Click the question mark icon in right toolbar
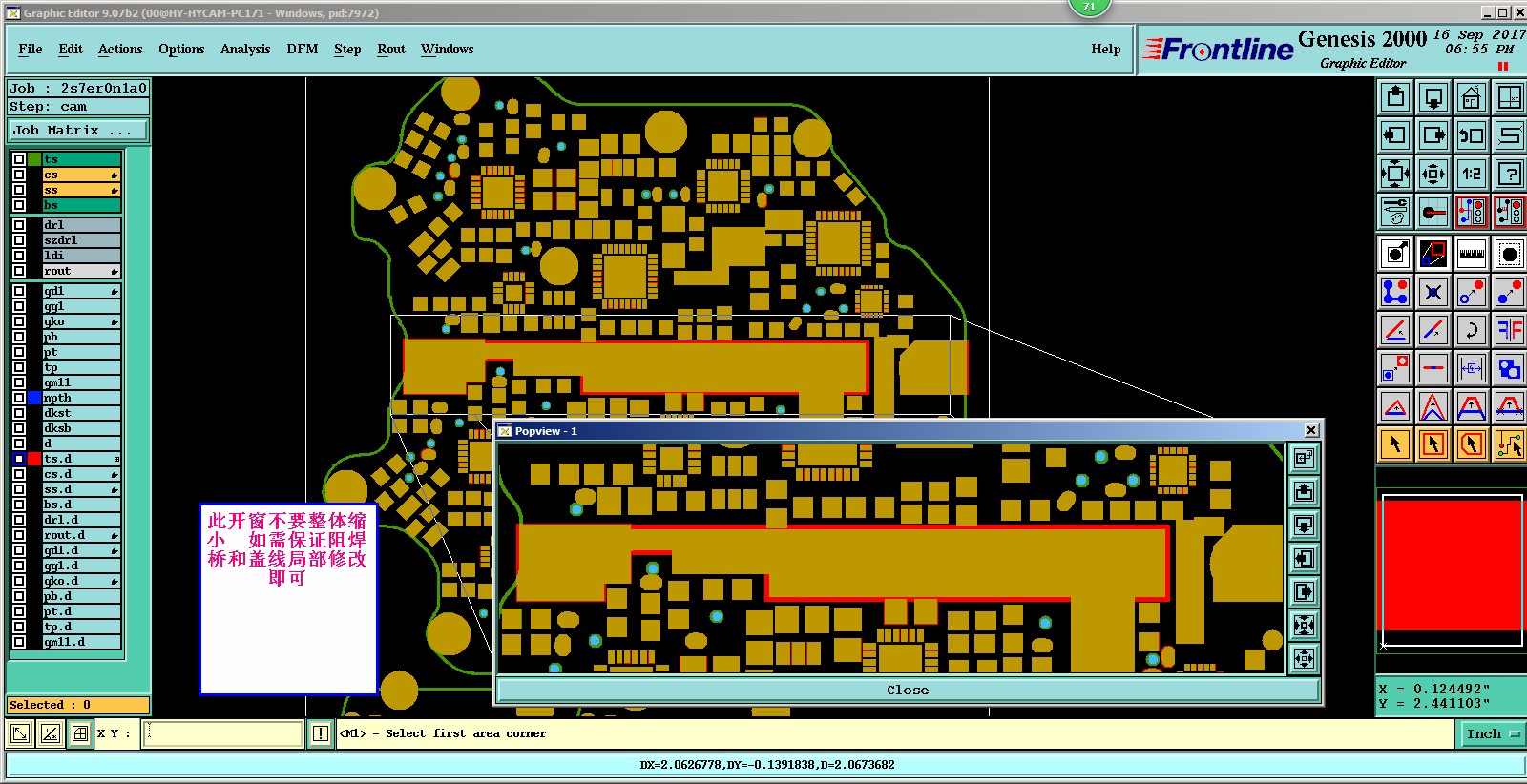 point(1509,174)
